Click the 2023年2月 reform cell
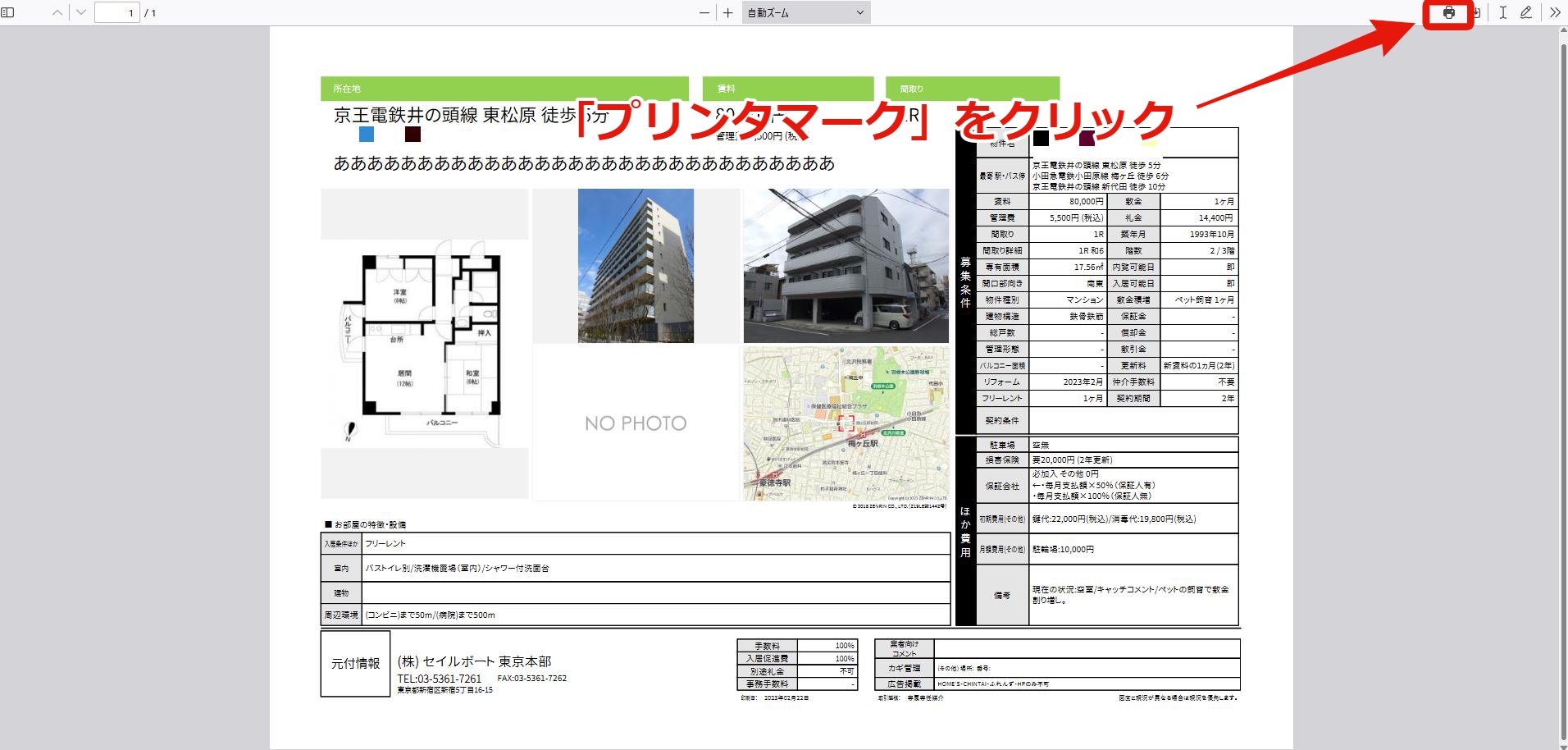 tap(1068, 382)
